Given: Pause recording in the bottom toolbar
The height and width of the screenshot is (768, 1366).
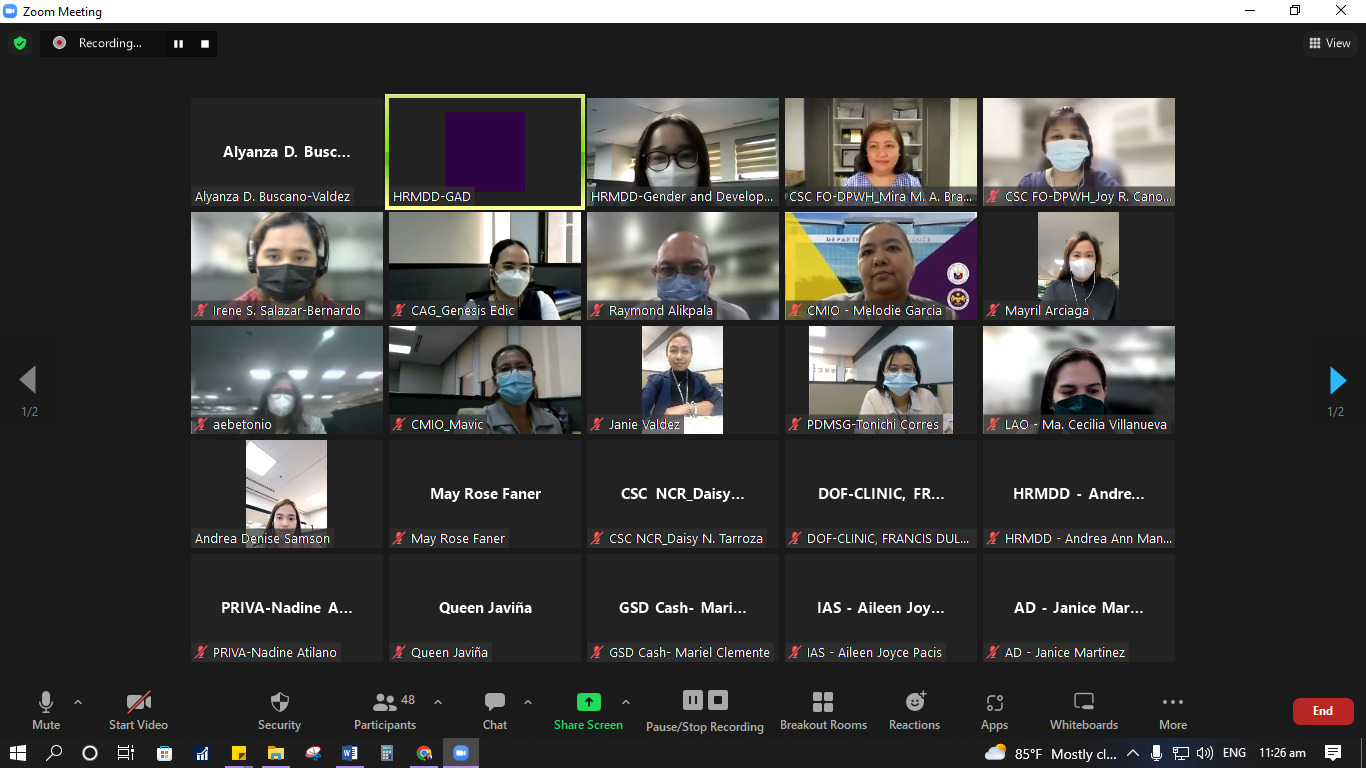Looking at the screenshot, I should coord(693,700).
